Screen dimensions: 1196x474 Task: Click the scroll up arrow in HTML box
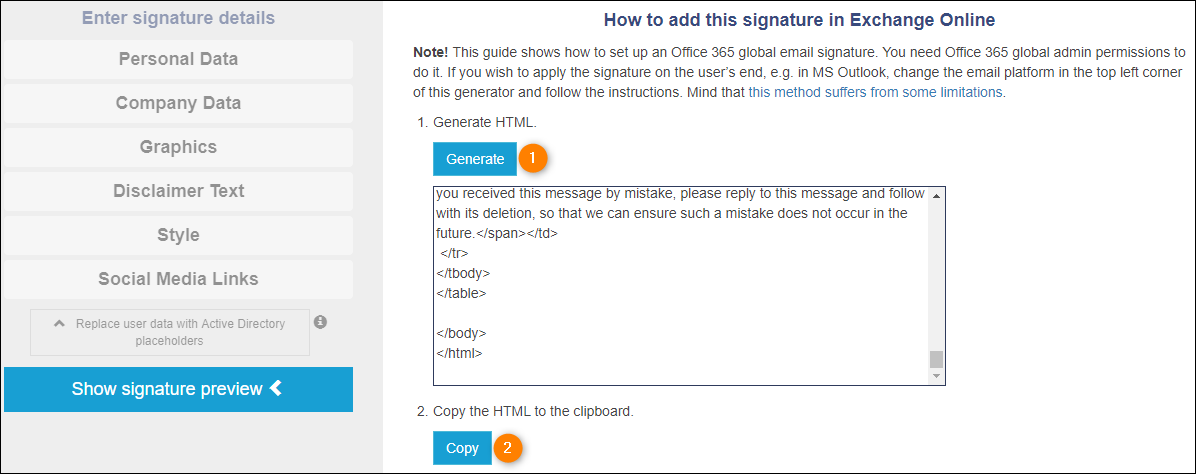pos(936,196)
